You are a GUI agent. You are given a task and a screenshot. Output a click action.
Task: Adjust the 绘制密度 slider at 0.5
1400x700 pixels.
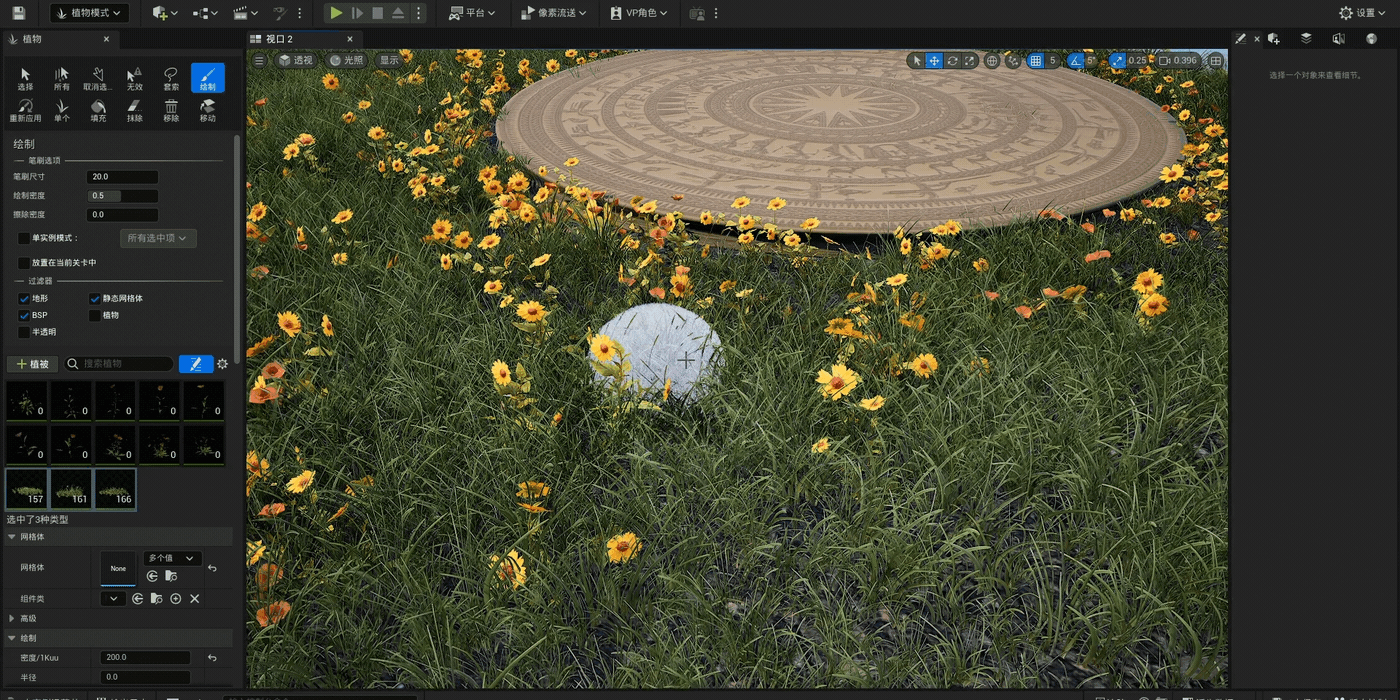(x=122, y=196)
